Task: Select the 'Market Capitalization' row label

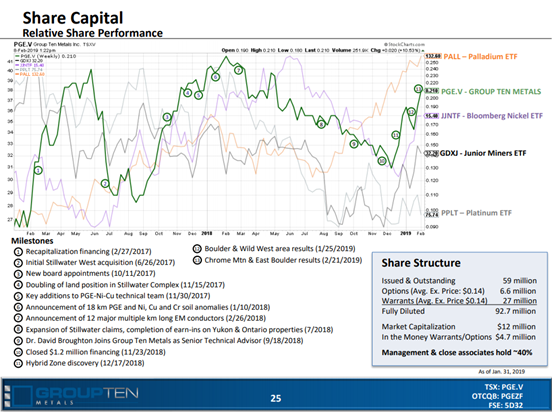Action: 418,326
